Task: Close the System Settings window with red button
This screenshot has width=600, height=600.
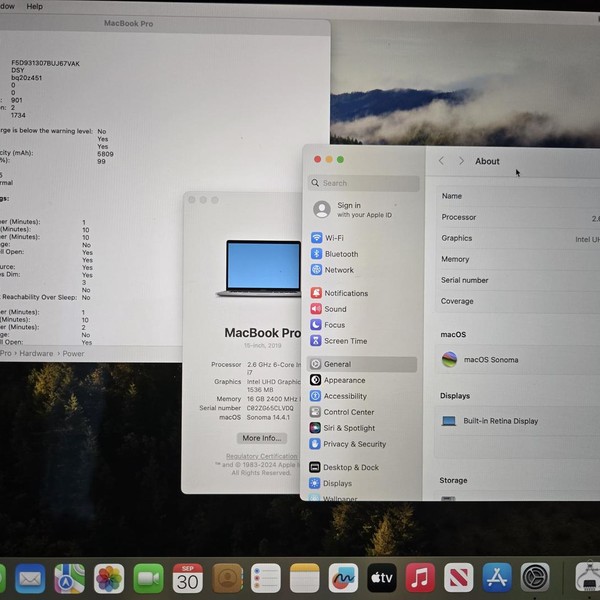Action: tap(318, 159)
